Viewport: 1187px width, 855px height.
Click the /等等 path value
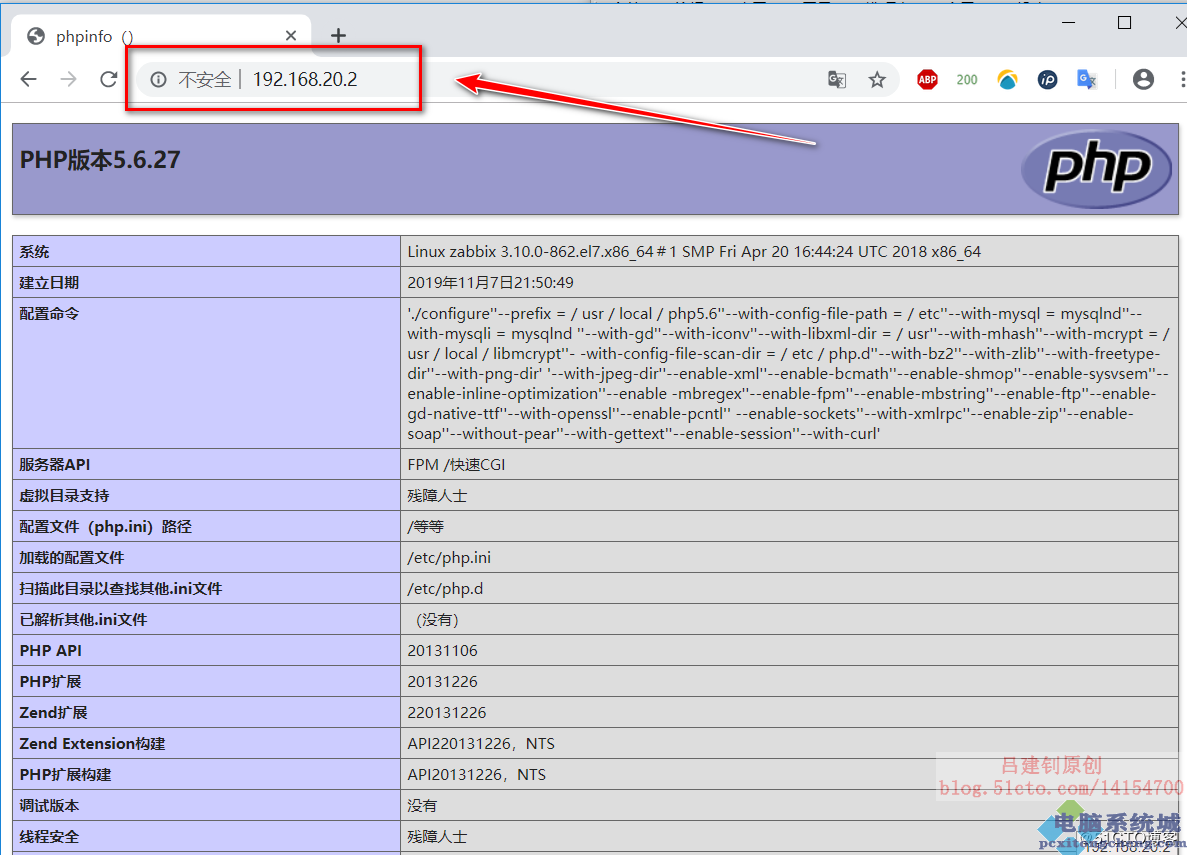tap(425, 526)
